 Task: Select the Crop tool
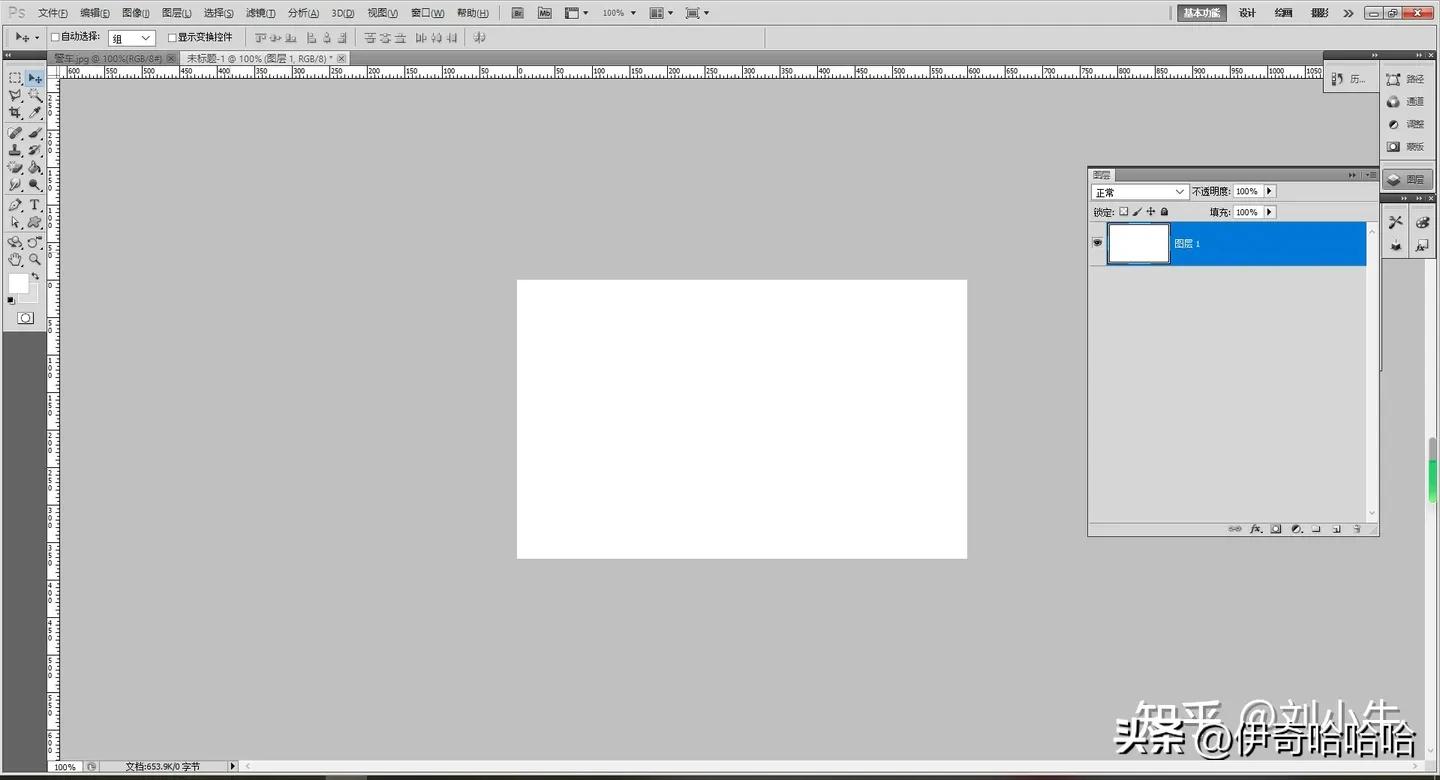pos(15,113)
